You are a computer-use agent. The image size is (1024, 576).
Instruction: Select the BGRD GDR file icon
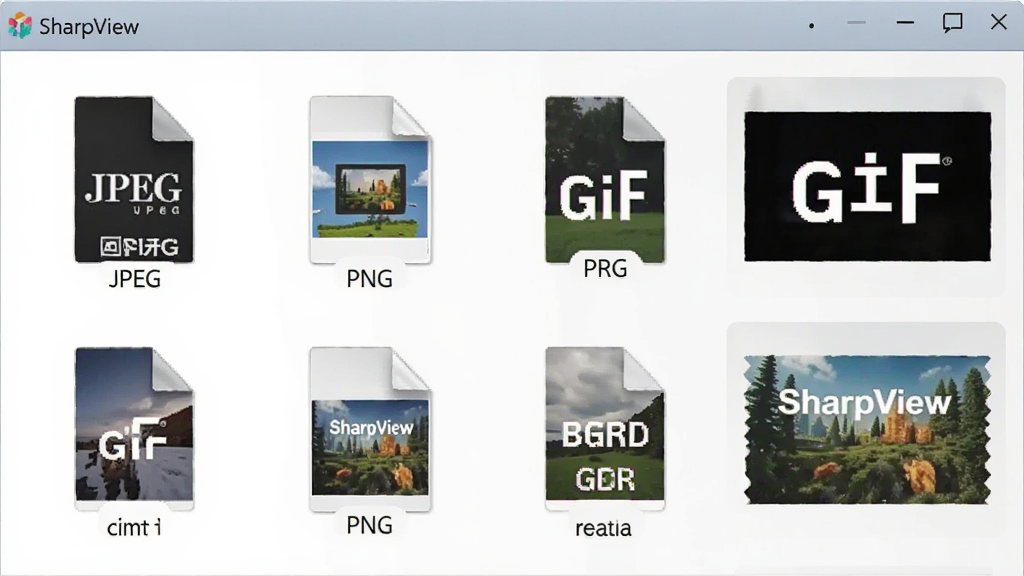point(605,428)
